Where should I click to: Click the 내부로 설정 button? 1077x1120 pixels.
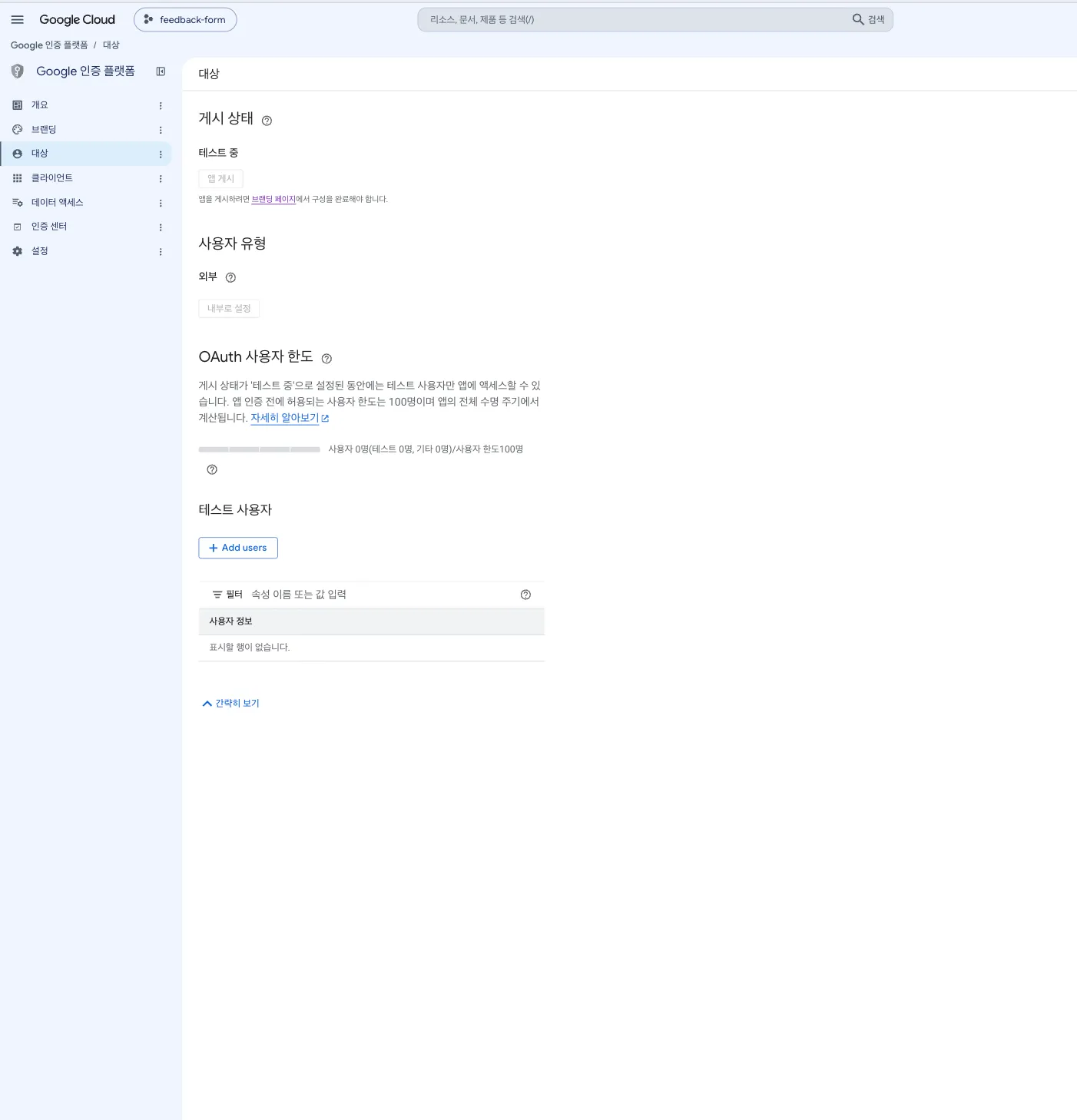(229, 309)
